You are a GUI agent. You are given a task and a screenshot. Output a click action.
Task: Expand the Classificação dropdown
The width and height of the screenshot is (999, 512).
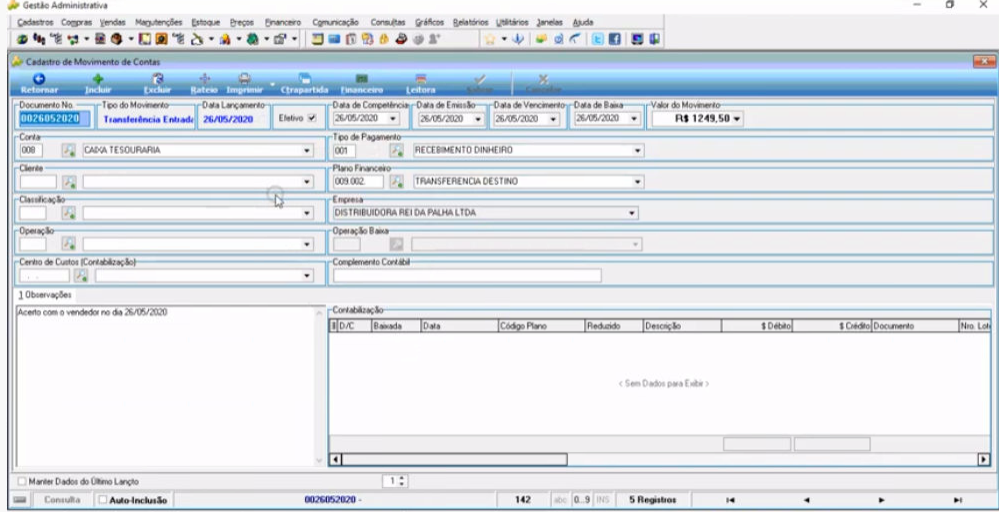pyautogui.click(x=307, y=213)
